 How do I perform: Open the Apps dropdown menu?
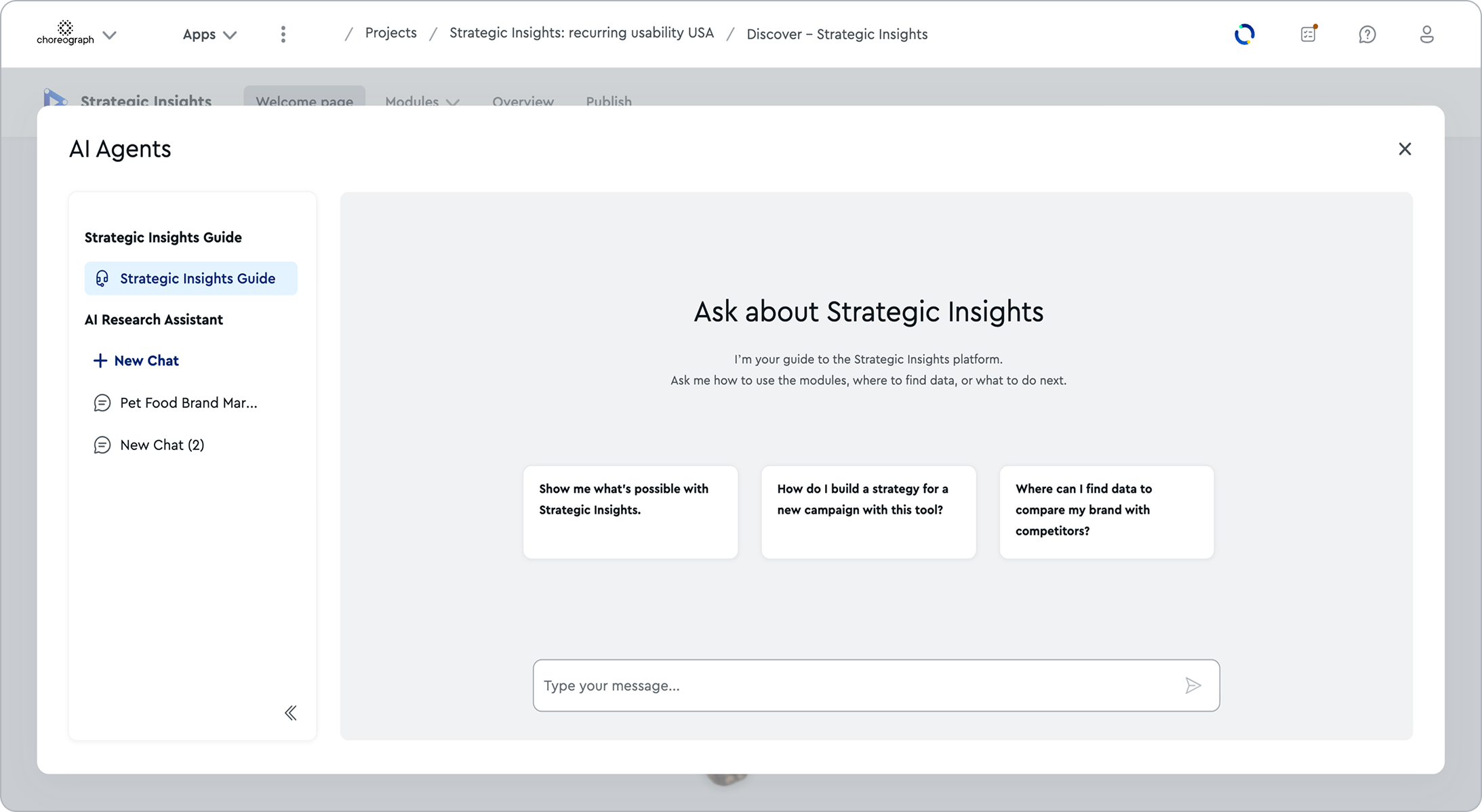209,35
